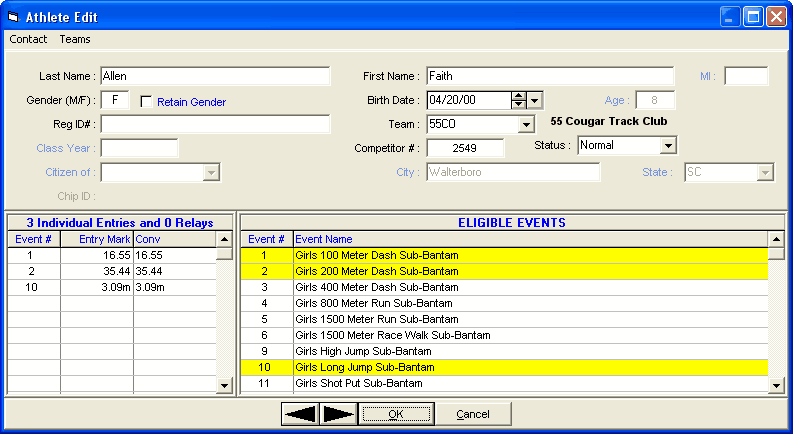Minimize the Athlete Edit window
Viewport: 793px width, 434px height.
(x=729, y=17)
